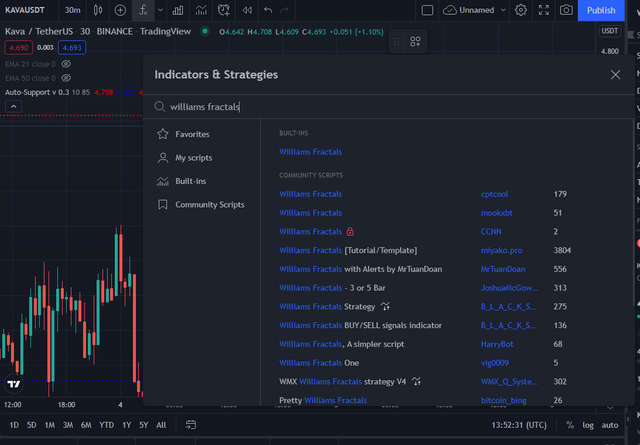Add Williams Fractals by mookxbt
Screen dimensions: 640x445
point(311,213)
